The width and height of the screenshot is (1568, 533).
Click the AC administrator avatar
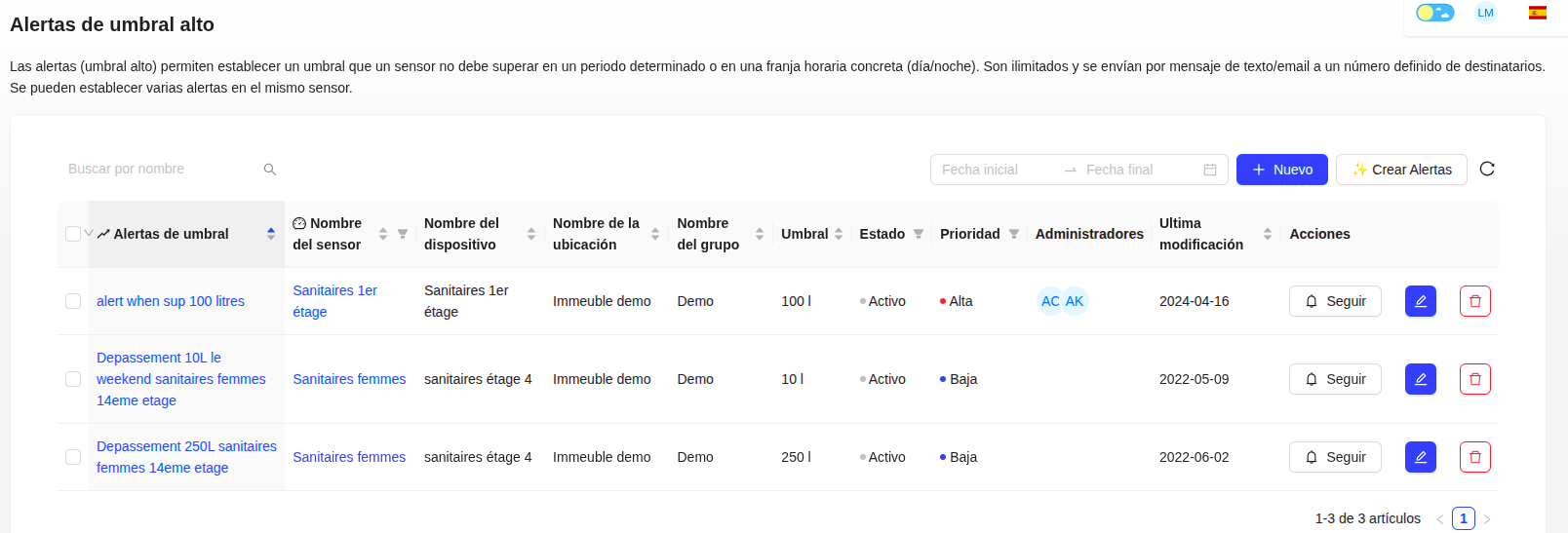(1050, 301)
